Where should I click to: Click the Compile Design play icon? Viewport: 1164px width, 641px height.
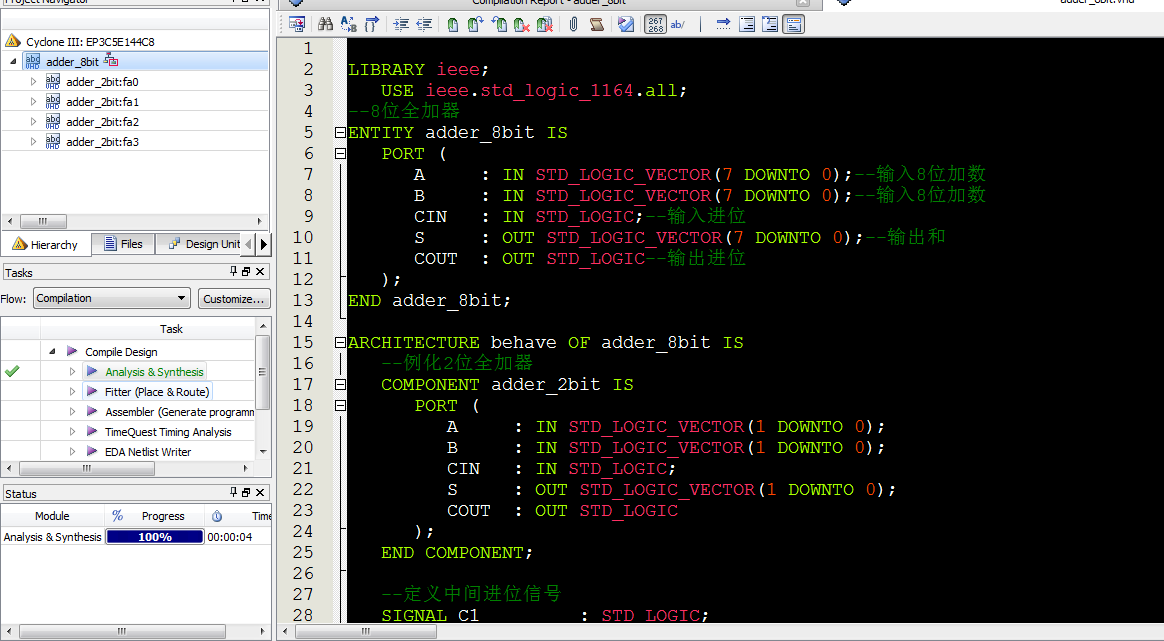[x=72, y=351]
